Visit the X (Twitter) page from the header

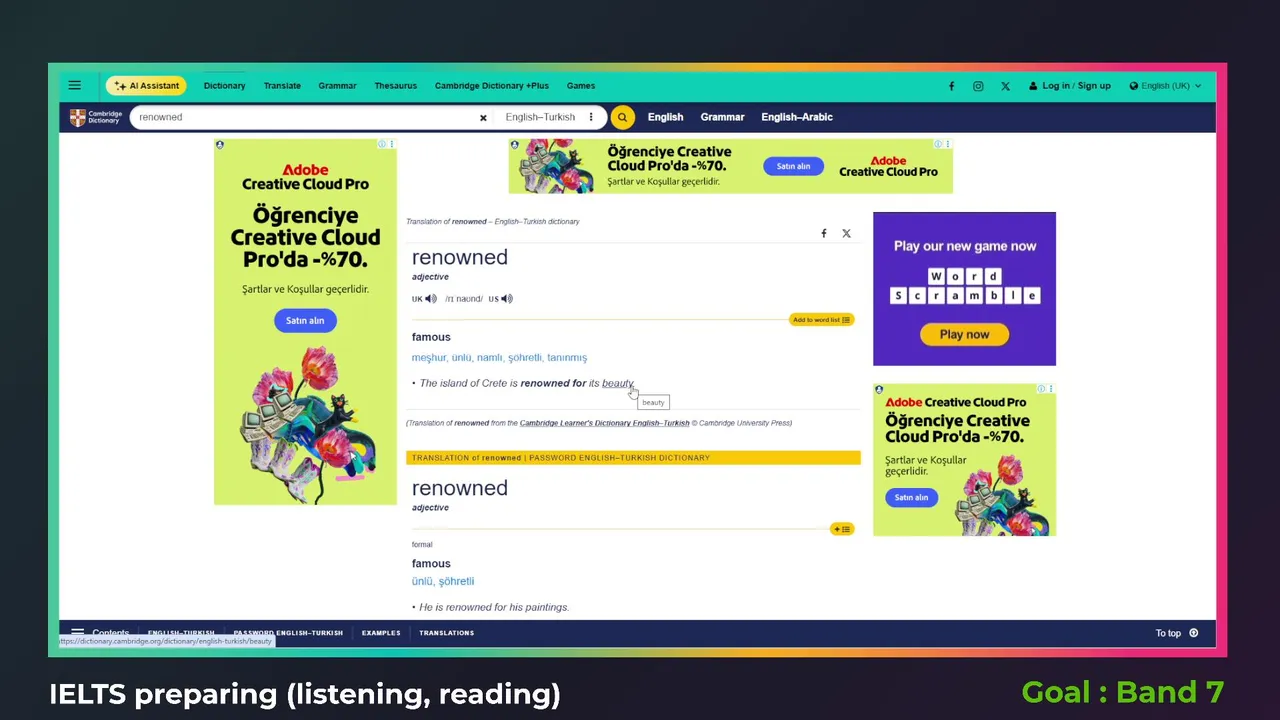coord(1005,86)
